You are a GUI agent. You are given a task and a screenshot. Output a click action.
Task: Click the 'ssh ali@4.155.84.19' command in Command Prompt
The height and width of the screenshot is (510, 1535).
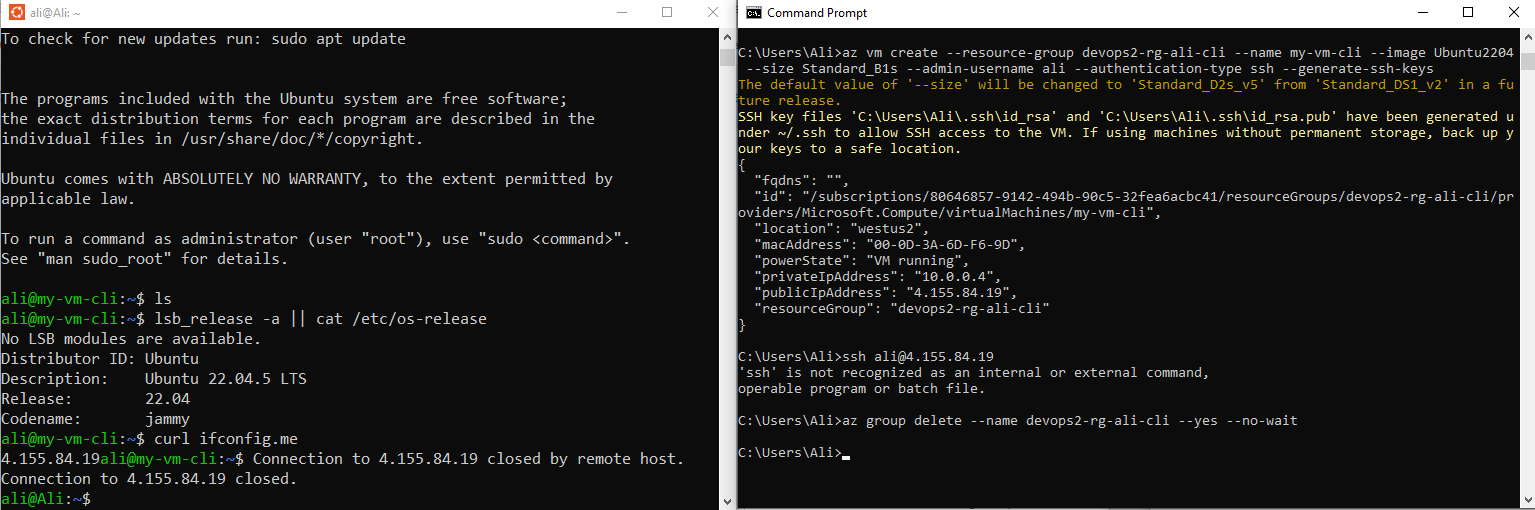[918, 356]
